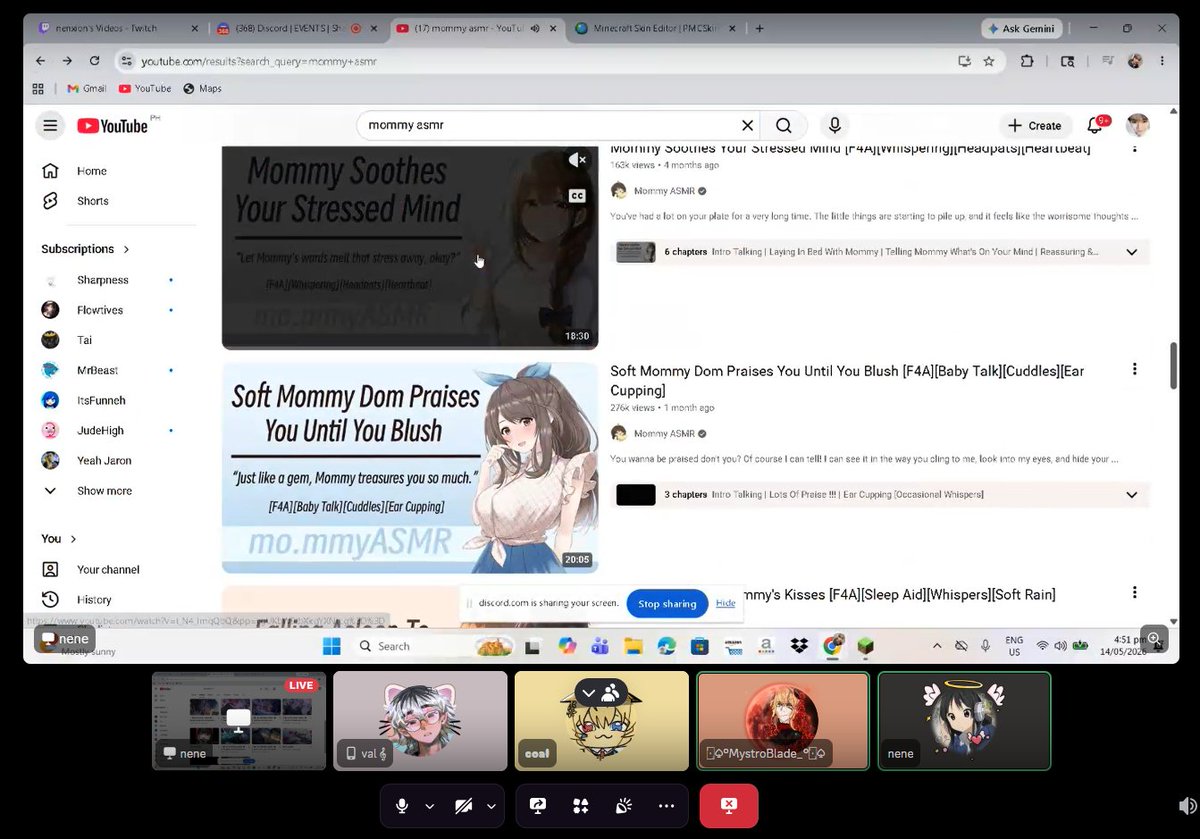Collapse participants with the chevron above coat
Viewport: 1200px width, 839px height.
[588, 692]
